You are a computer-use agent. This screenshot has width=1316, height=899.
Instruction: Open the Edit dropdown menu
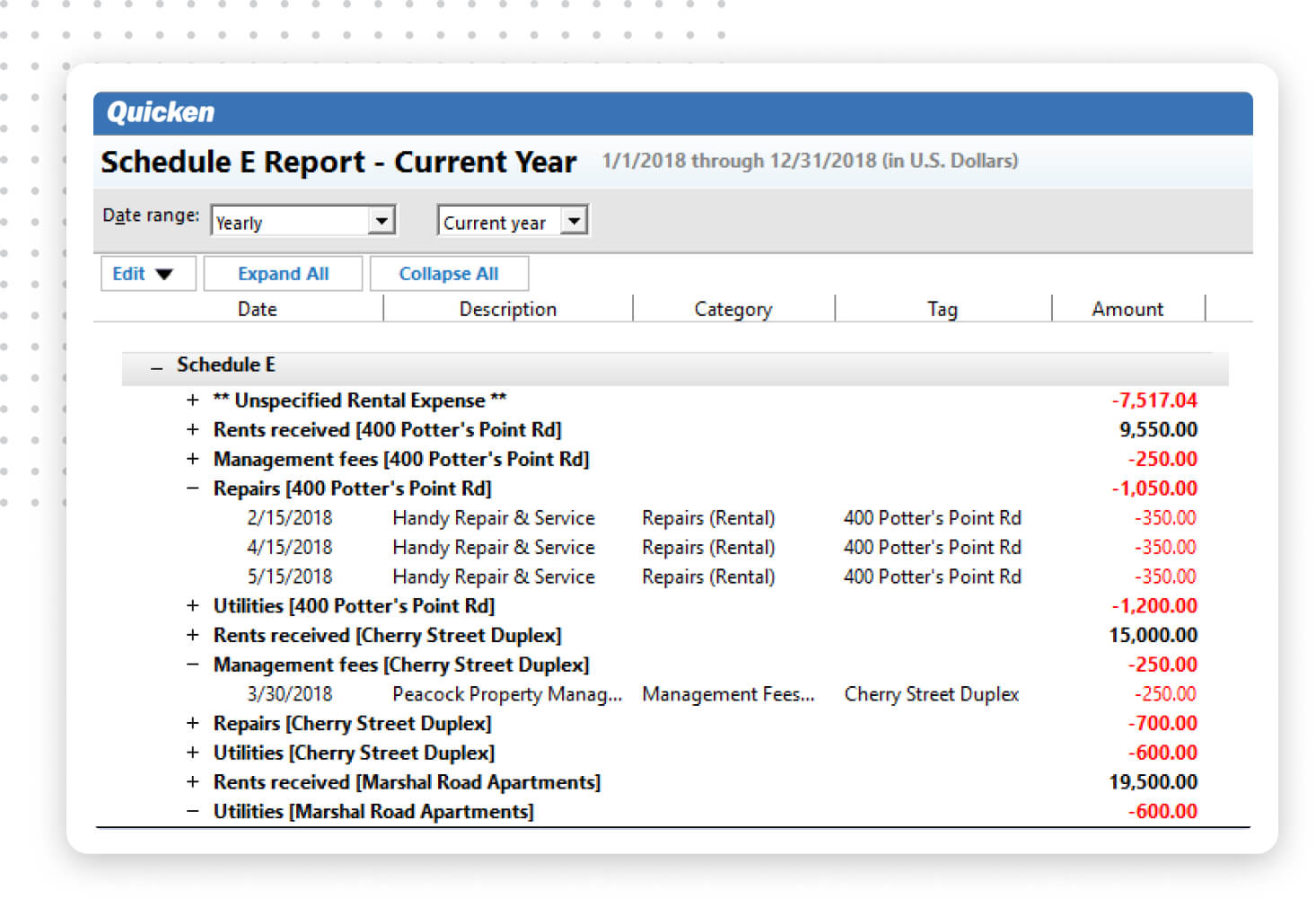(x=148, y=274)
